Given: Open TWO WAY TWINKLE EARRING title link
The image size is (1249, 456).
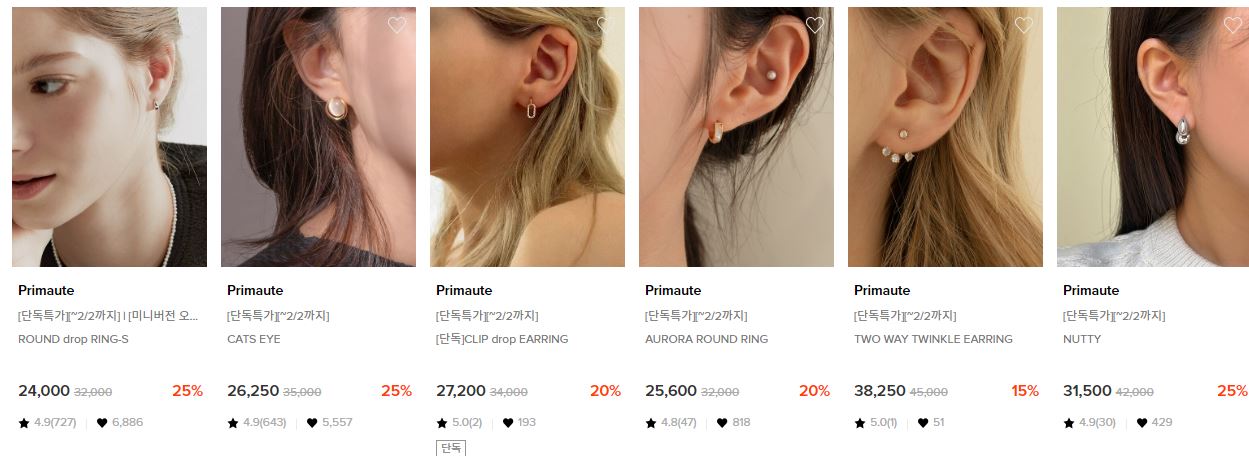Looking at the screenshot, I should [933, 339].
